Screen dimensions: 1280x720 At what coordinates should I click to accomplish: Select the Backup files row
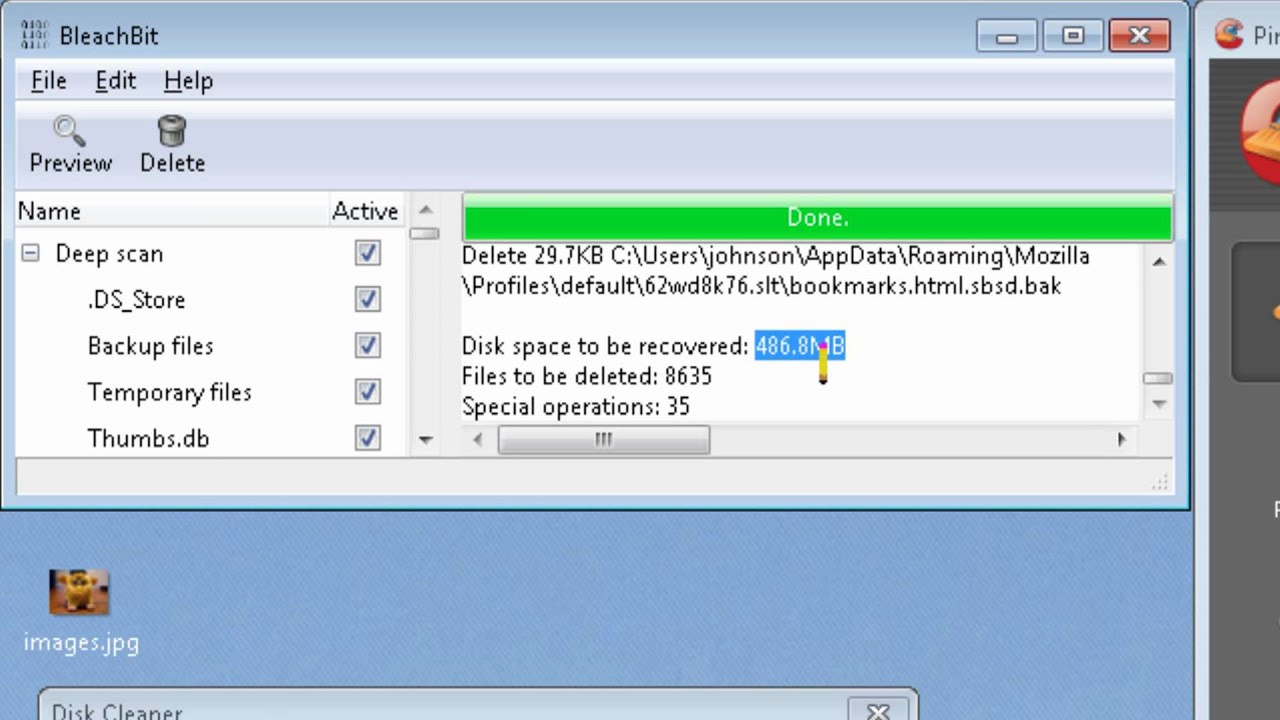click(x=210, y=346)
